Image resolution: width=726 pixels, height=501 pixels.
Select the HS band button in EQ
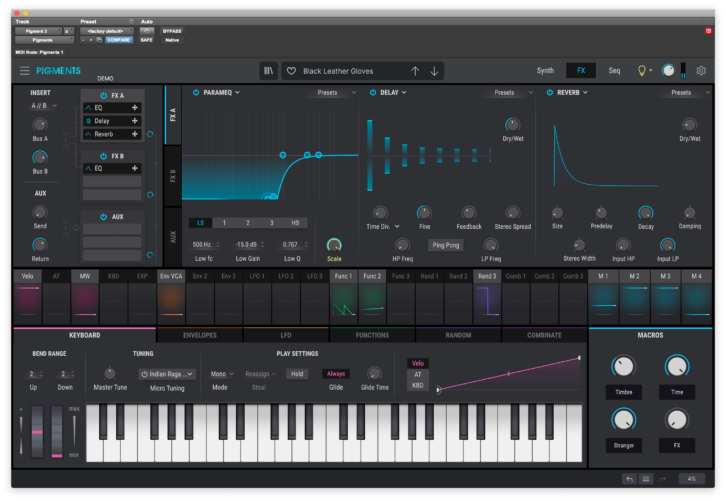click(x=295, y=223)
